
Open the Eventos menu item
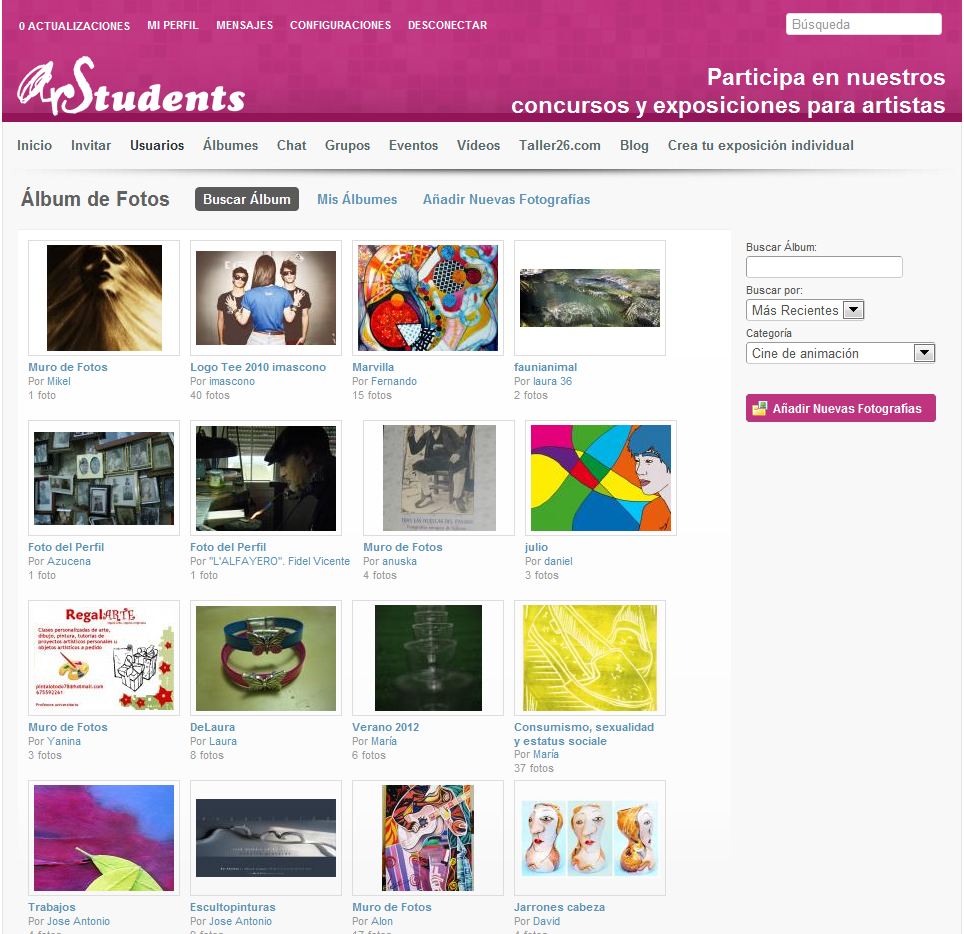pos(413,146)
